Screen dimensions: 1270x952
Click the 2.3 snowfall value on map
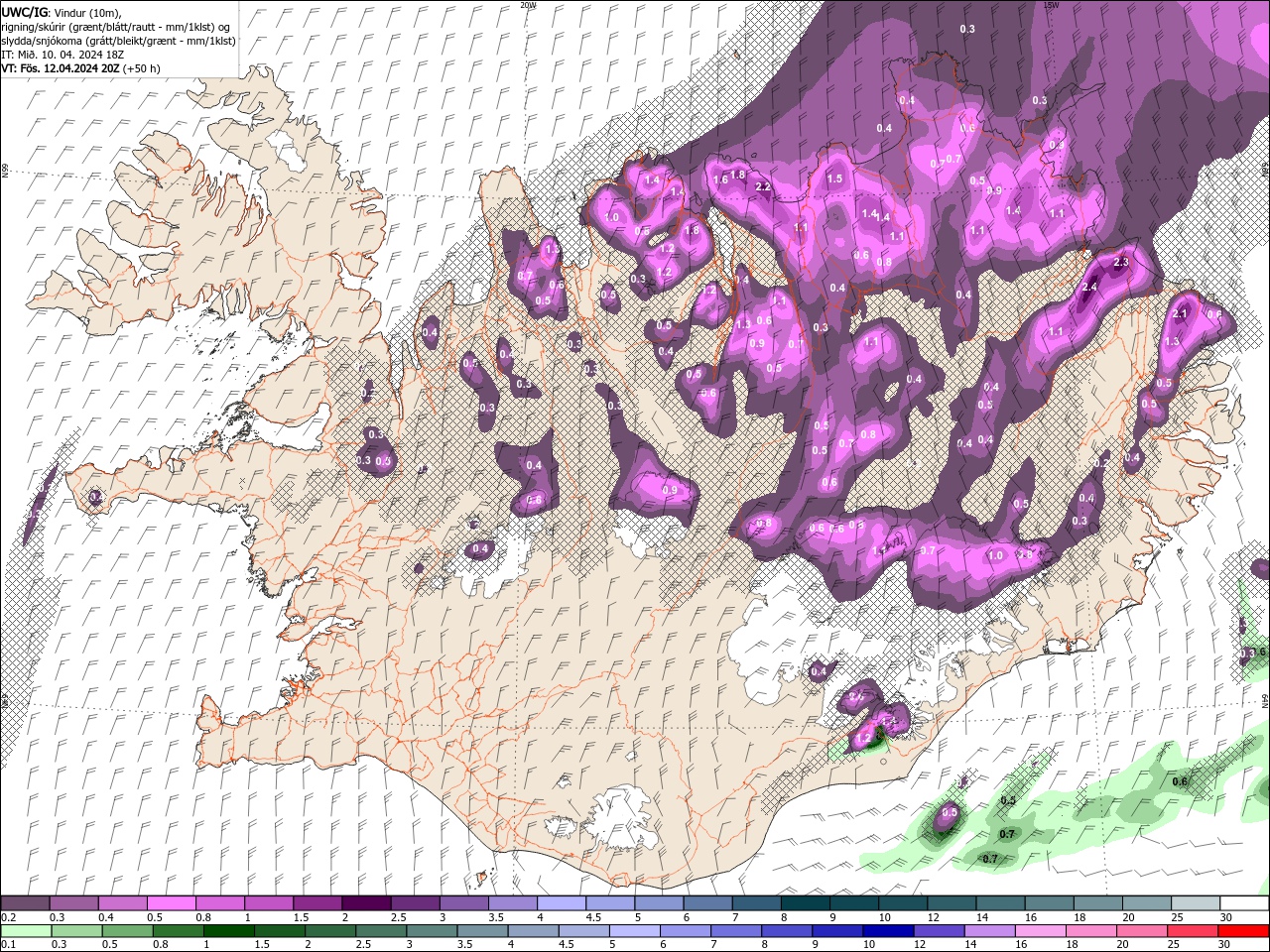point(1121,262)
